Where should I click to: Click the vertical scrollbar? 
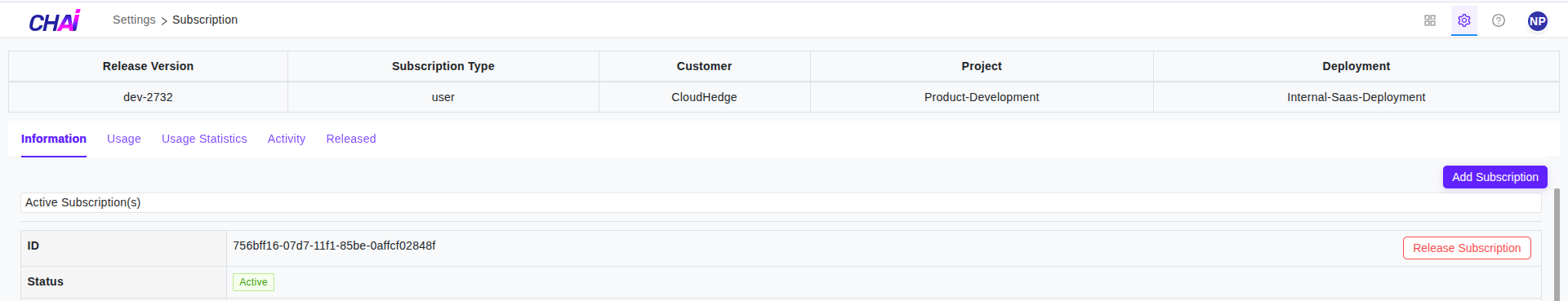click(x=1557, y=245)
